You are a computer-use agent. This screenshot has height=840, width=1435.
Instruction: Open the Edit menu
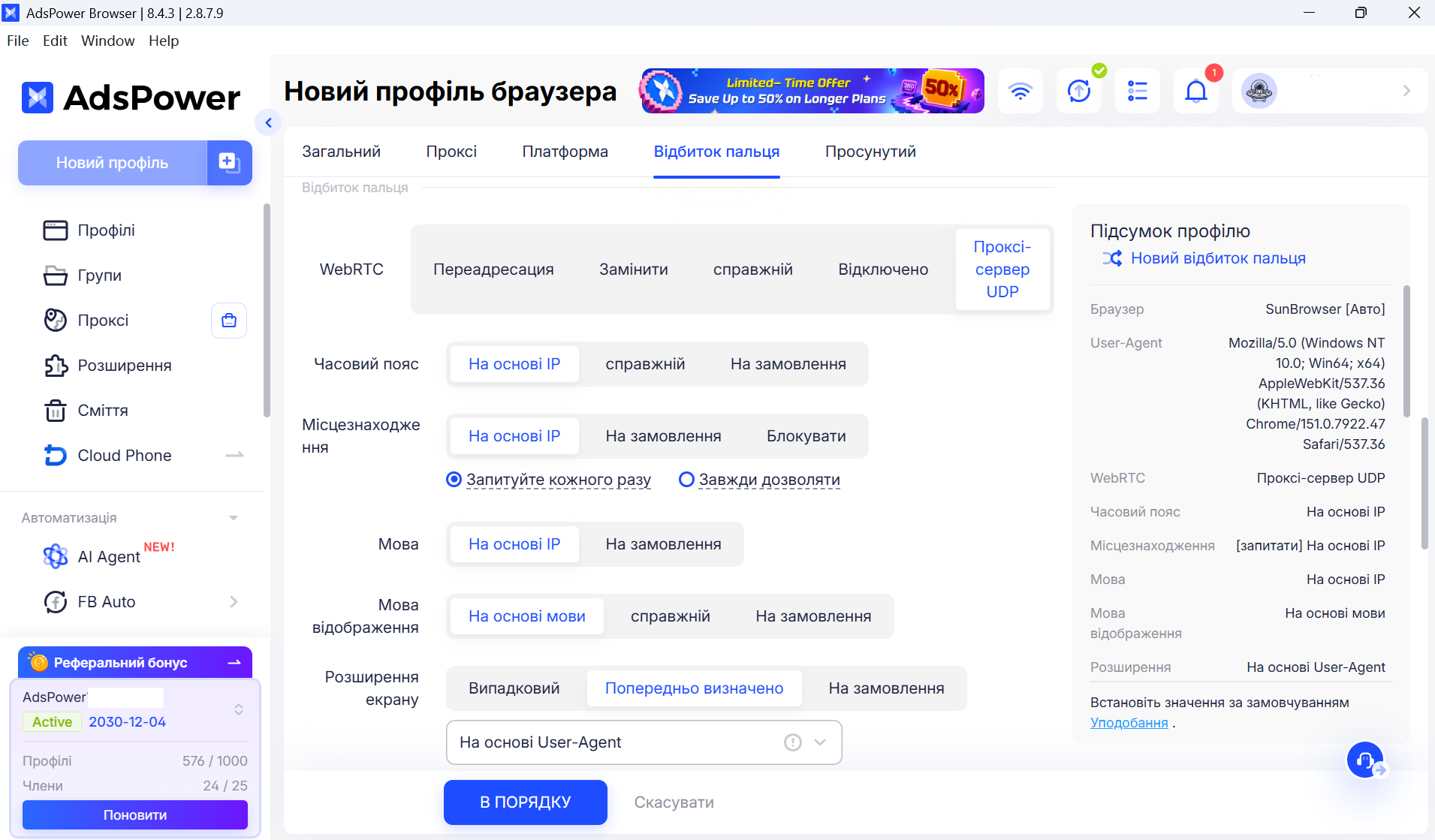(x=55, y=41)
